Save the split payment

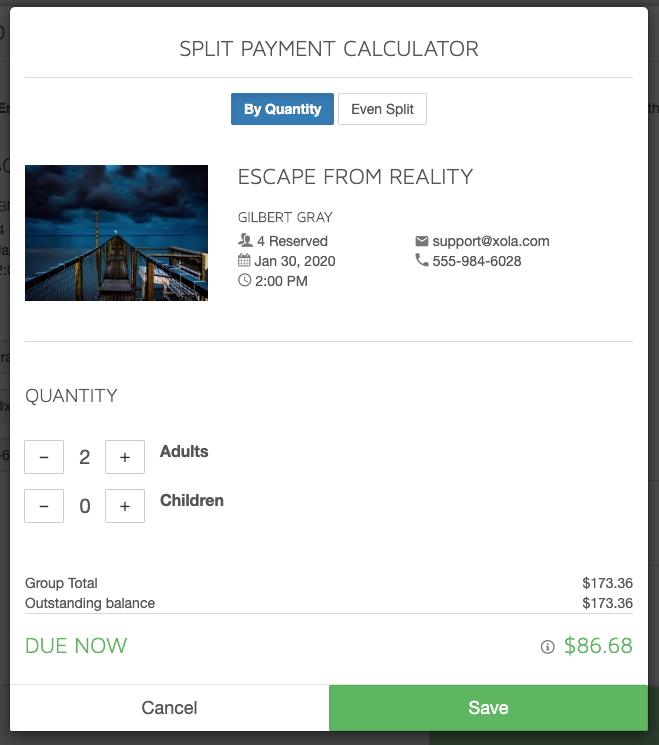488,708
